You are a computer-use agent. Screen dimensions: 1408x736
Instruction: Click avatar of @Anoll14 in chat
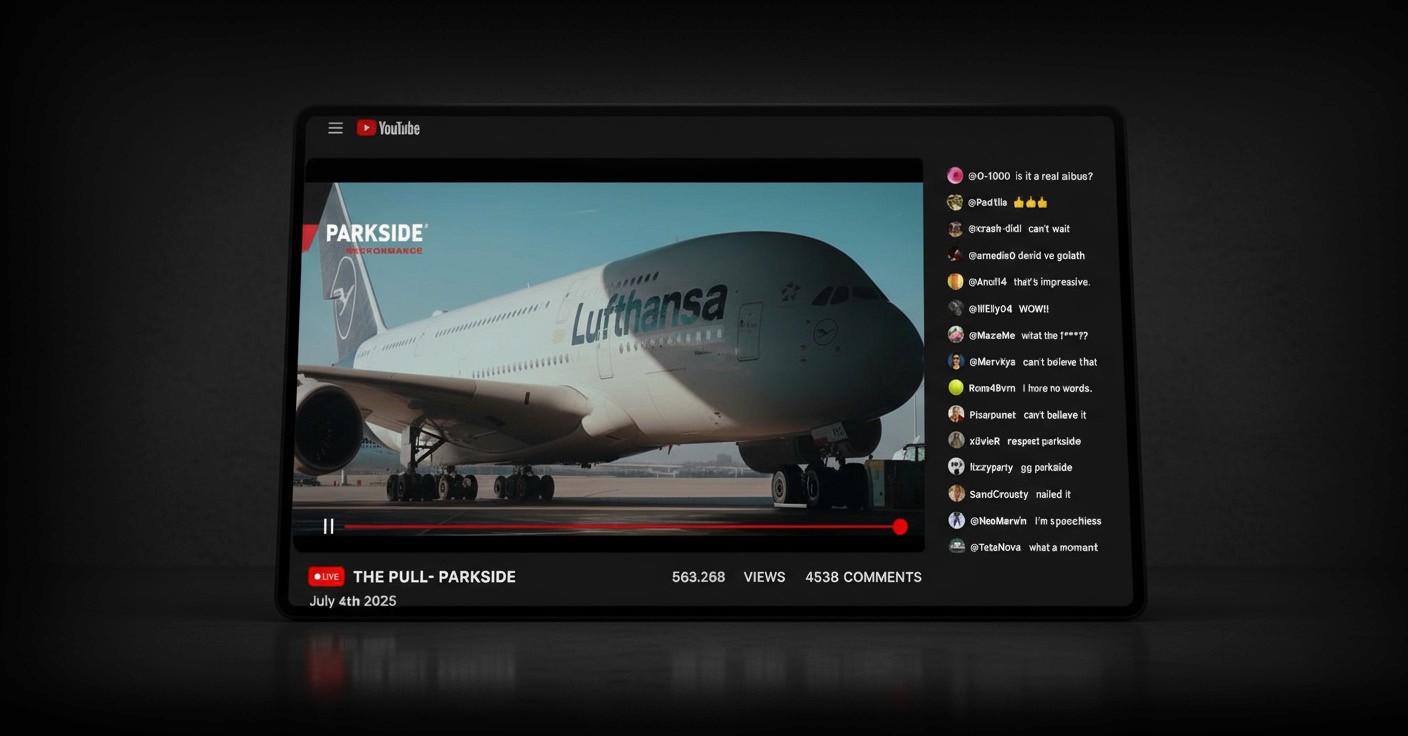click(x=955, y=282)
